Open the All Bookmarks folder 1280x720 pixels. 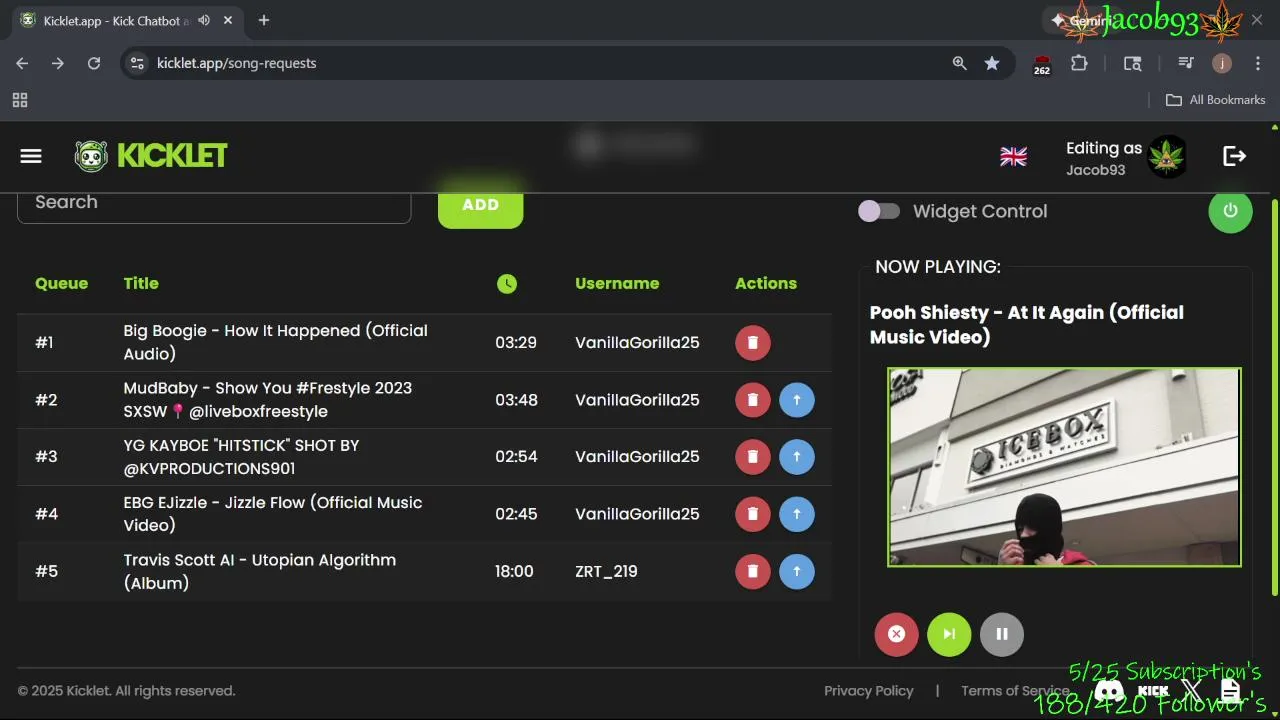[x=1216, y=100]
